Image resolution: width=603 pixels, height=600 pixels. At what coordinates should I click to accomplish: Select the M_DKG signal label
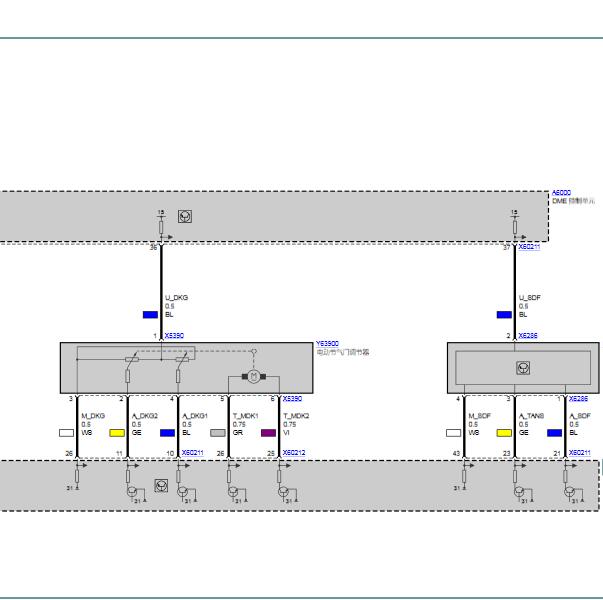click(93, 416)
